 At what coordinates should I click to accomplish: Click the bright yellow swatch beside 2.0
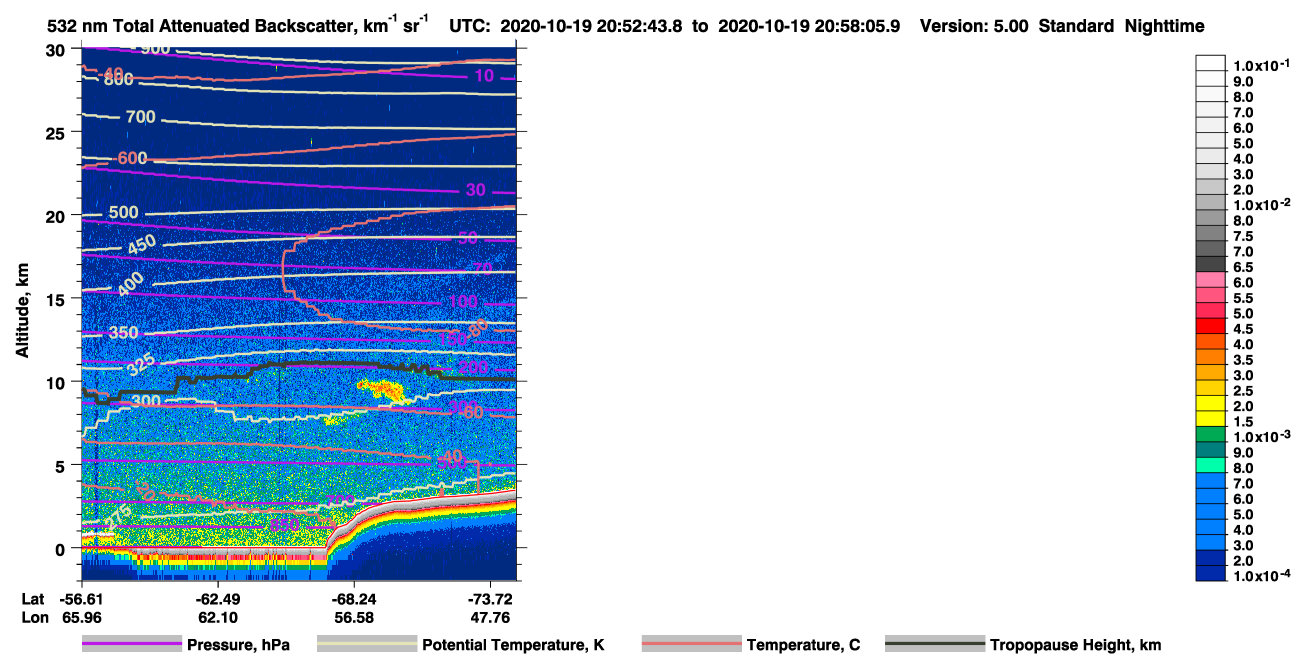pyautogui.click(x=1211, y=403)
